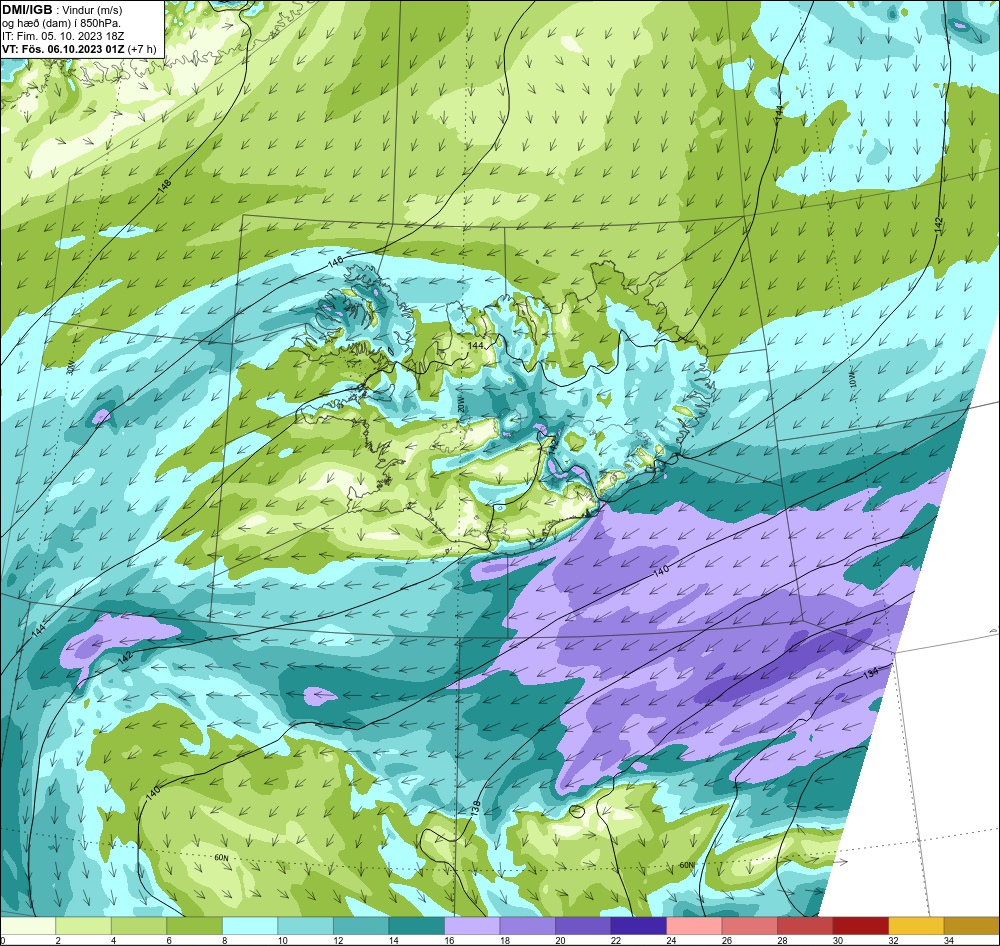Viewport: 1000px width, 946px height.
Task: Choose the above-34 m/s ochre legend swatch
Action: point(971,926)
